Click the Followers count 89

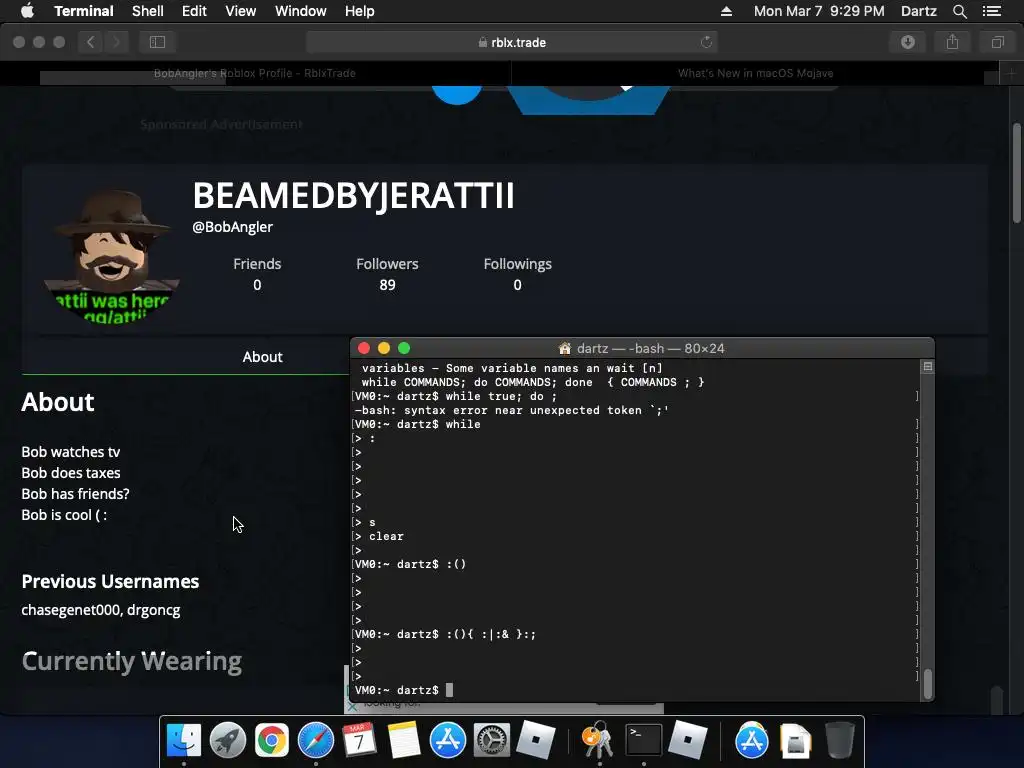[x=387, y=285]
